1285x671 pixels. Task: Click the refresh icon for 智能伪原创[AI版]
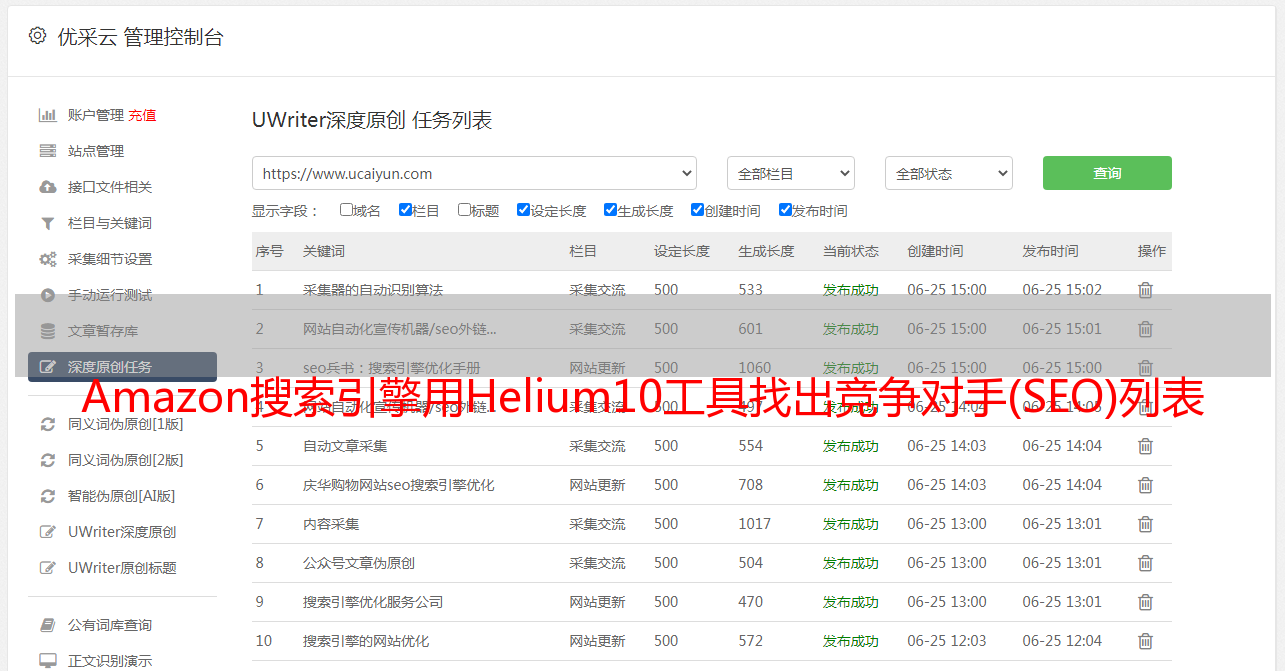tap(47, 496)
